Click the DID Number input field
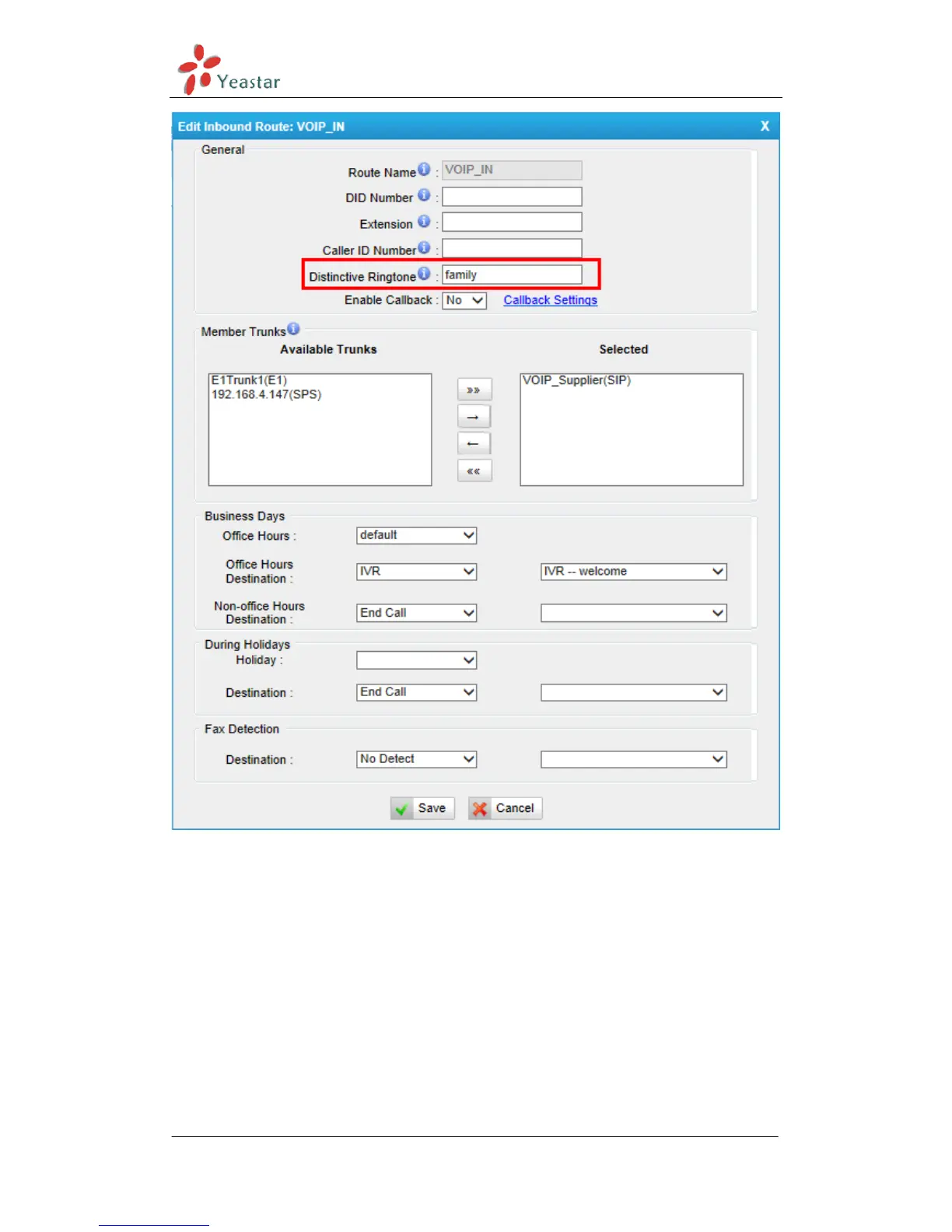Image resolution: width=952 pixels, height=1232 pixels. 512,197
